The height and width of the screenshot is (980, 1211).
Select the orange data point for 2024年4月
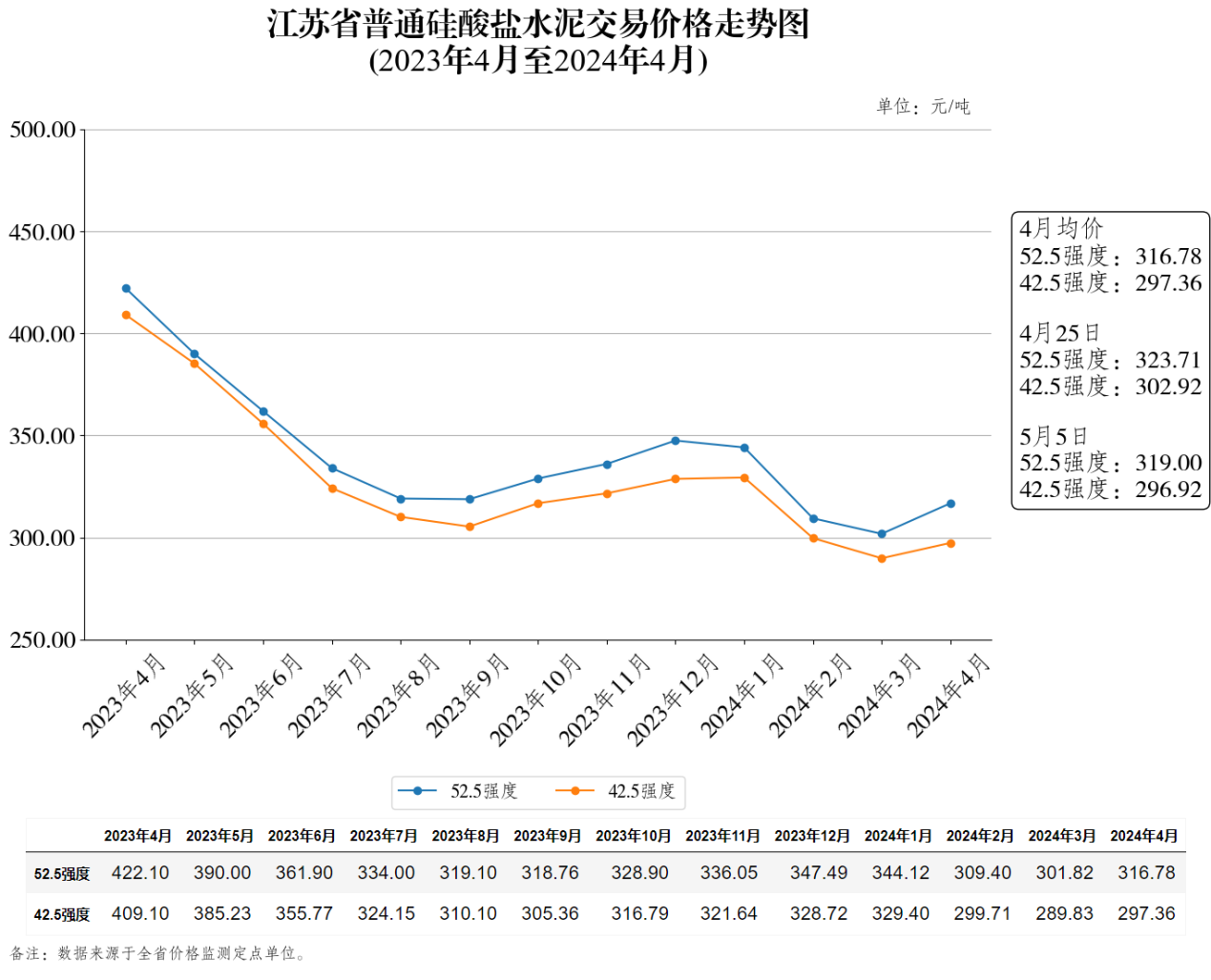coord(950,544)
